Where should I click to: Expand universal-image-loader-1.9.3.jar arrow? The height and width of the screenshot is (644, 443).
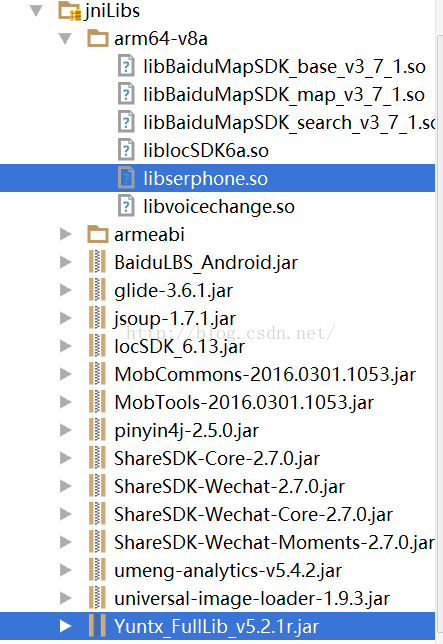coord(66,598)
